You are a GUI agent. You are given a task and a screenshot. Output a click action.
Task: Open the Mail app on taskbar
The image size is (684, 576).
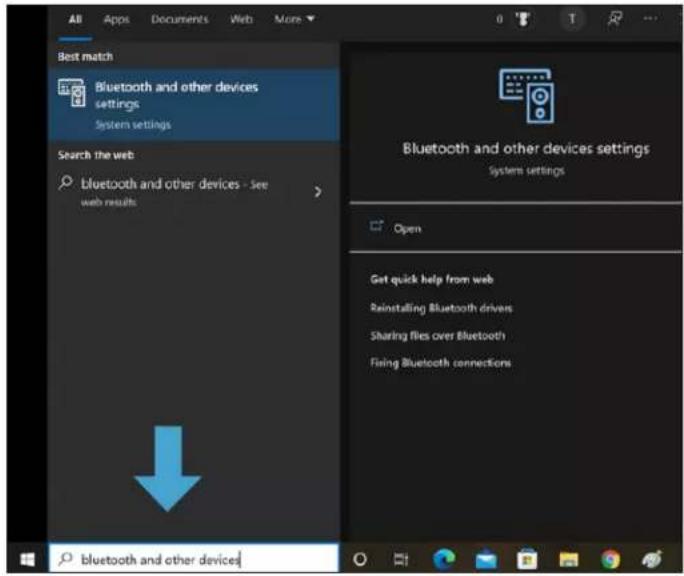click(486, 560)
